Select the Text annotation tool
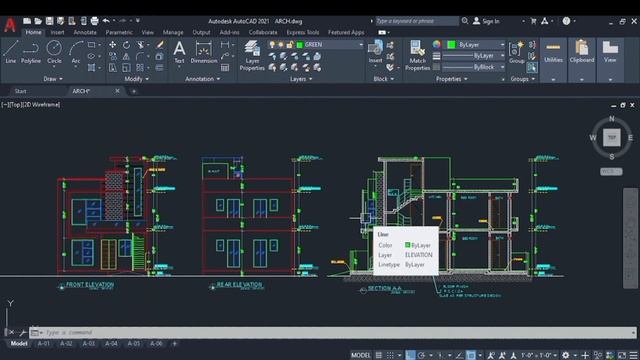 179,52
